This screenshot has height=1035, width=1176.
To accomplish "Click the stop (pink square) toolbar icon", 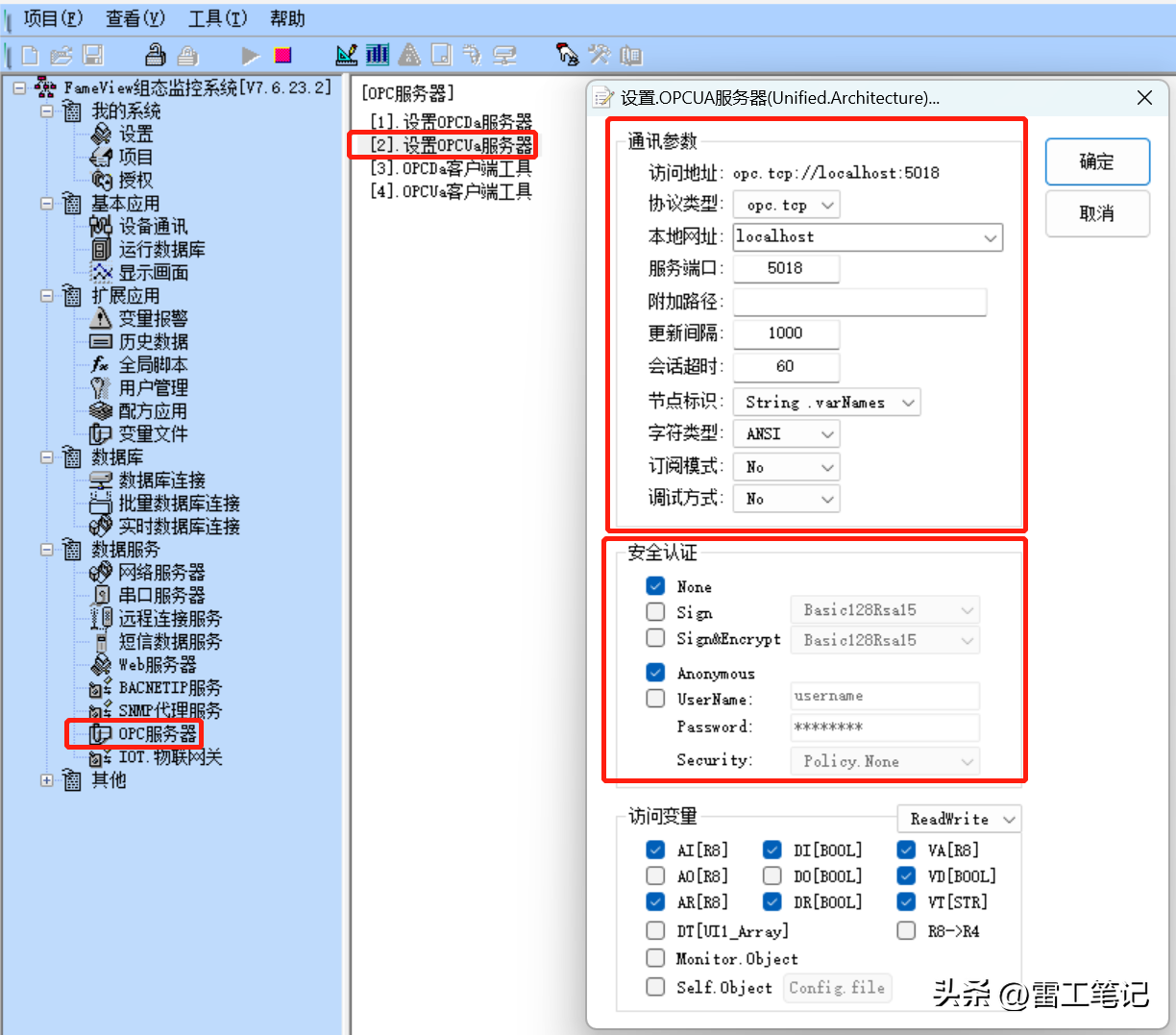I will 282,56.
